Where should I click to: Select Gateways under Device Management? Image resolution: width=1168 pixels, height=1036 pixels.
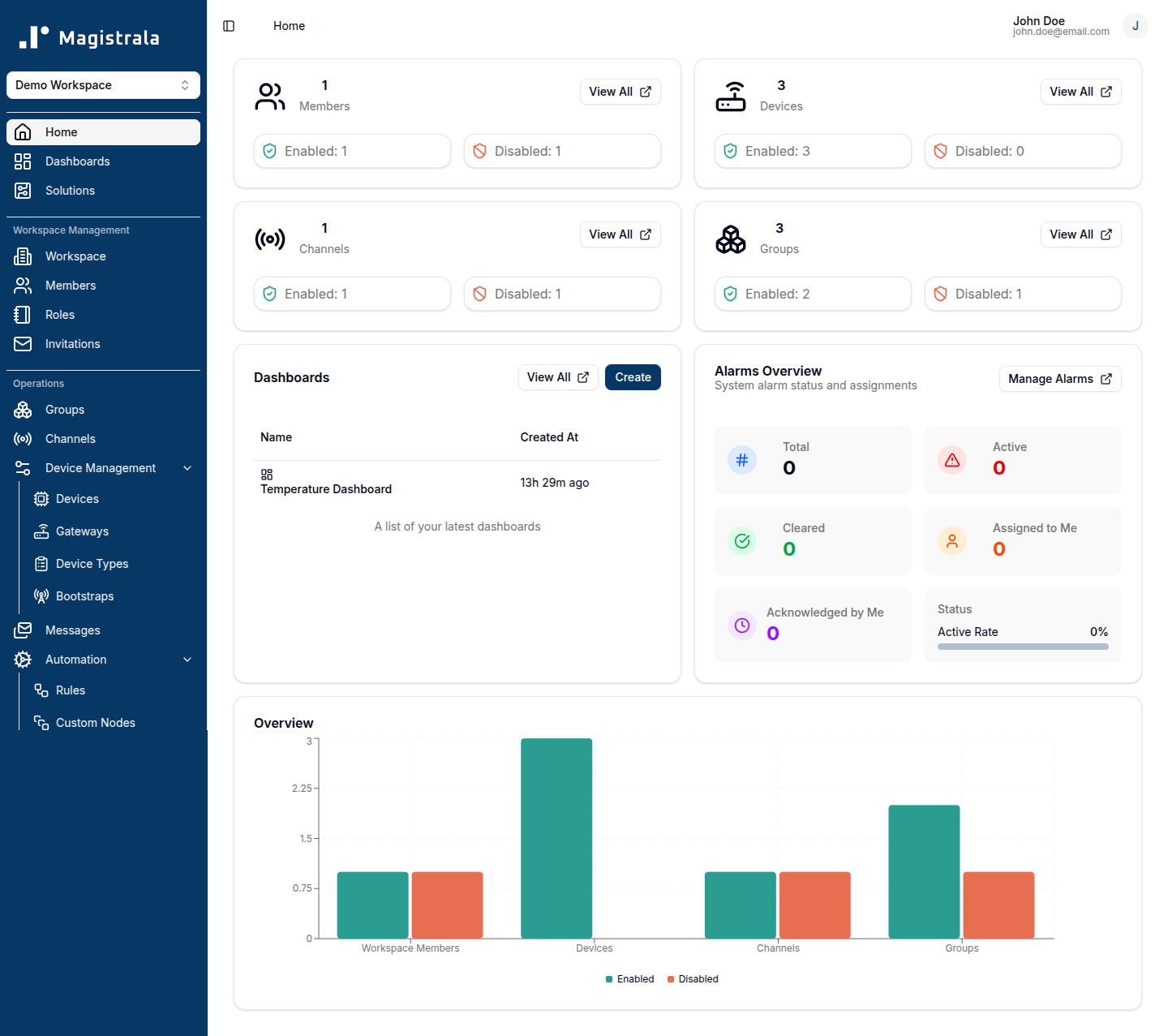(x=113, y=531)
